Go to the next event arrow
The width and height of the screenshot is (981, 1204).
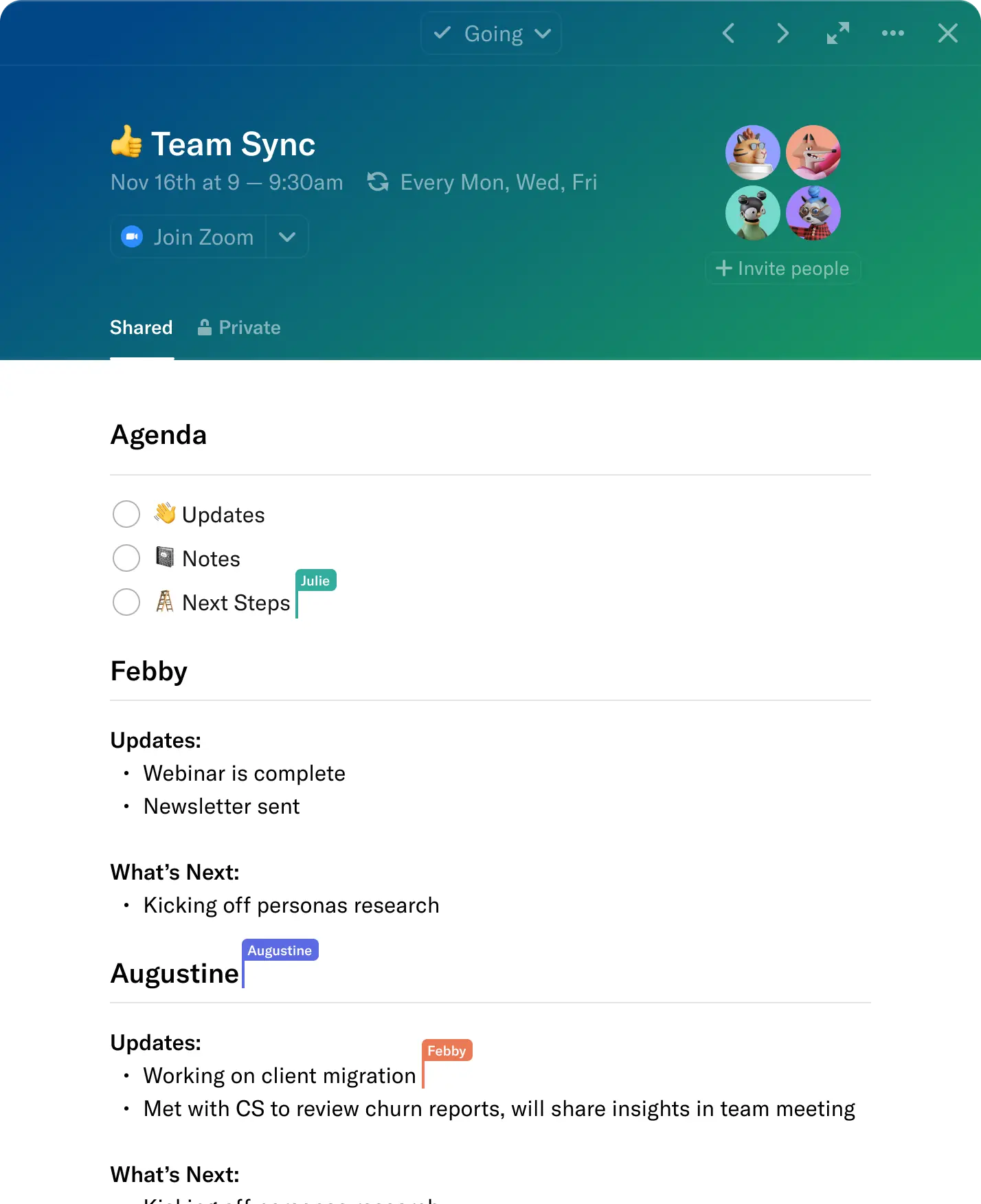(782, 33)
